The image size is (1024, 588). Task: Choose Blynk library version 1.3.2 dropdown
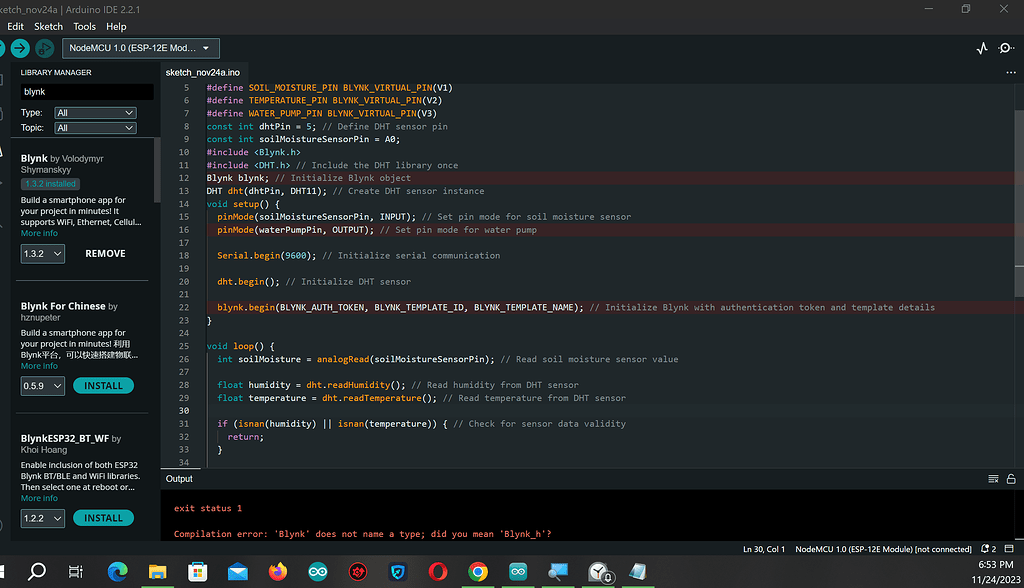[x=43, y=254]
